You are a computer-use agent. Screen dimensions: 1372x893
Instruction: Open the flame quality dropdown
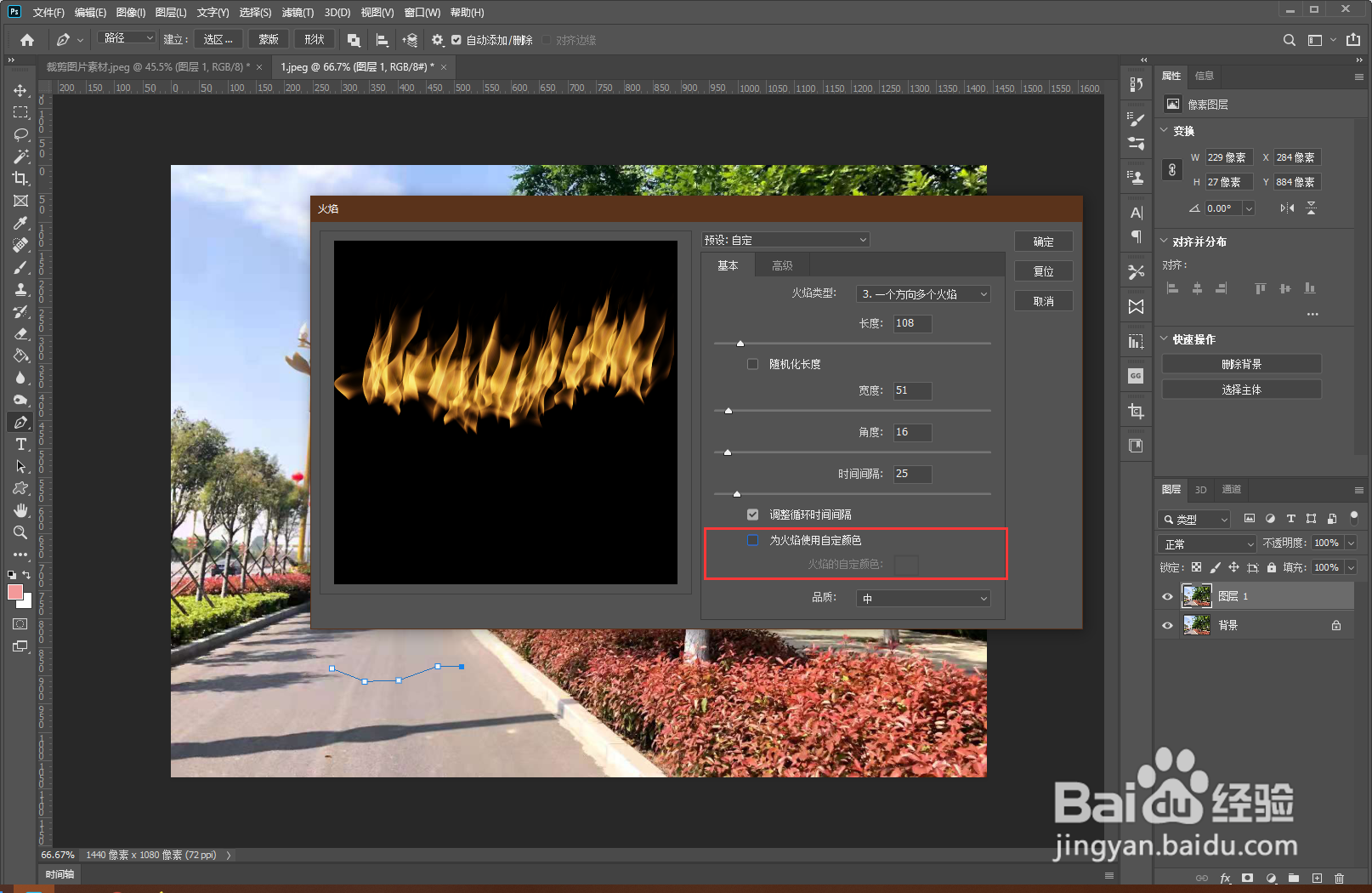(924, 599)
